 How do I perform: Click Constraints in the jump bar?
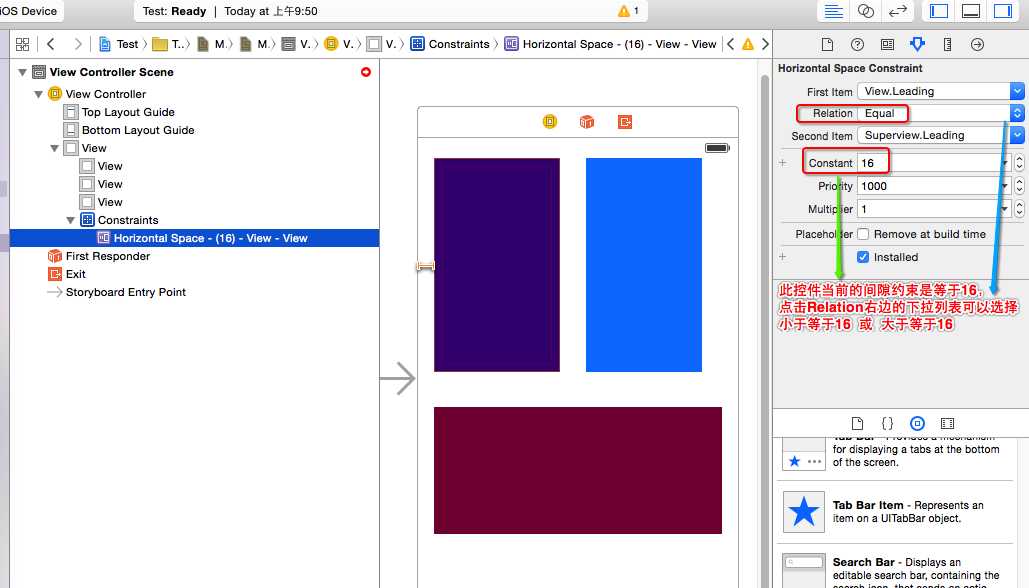(450, 44)
